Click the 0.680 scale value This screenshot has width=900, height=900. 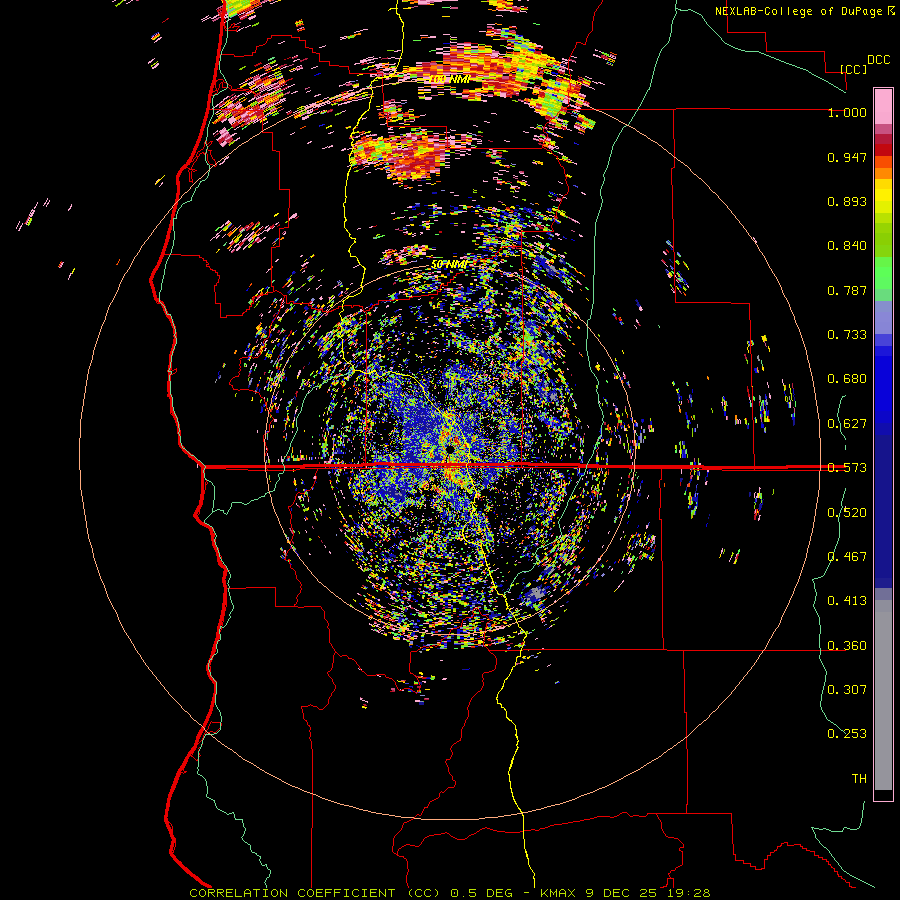pyautogui.click(x=847, y=379)
